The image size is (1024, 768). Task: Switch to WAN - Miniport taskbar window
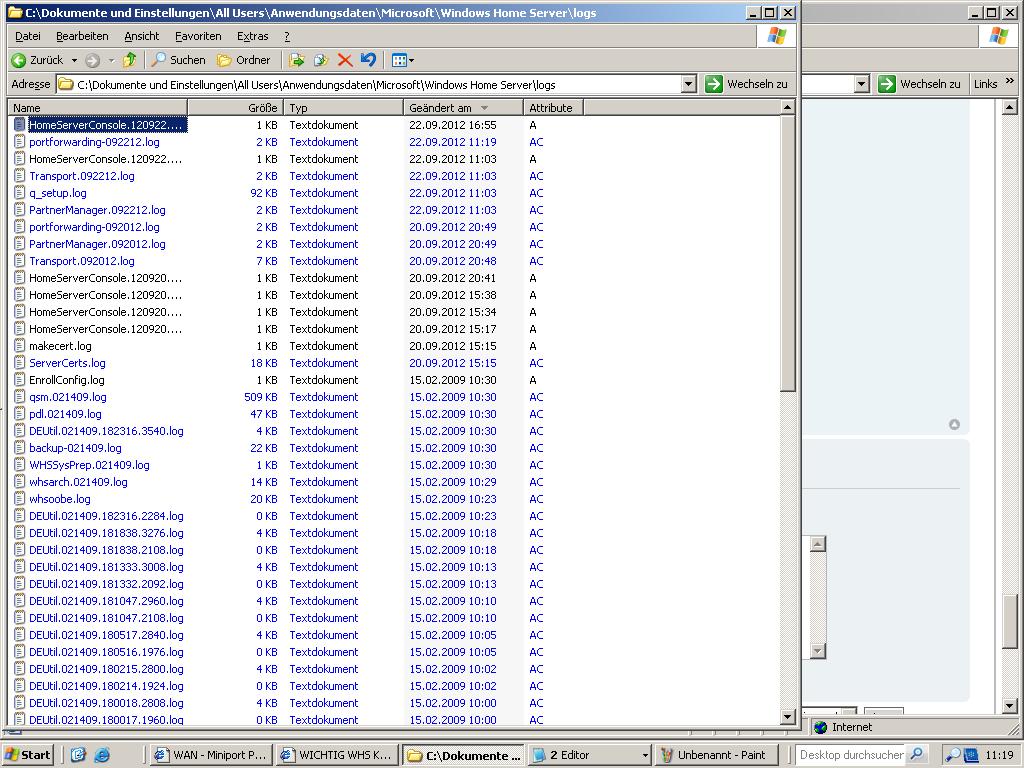(211, 755)
